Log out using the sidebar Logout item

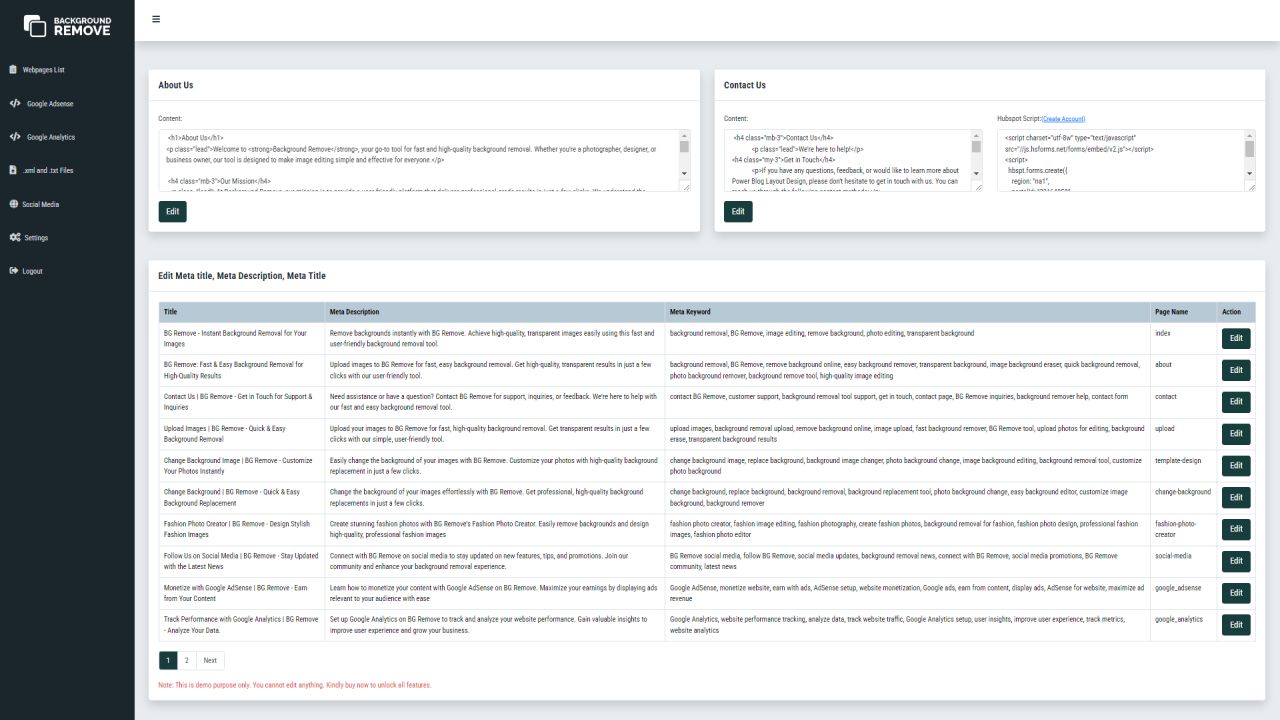point(26,271)
